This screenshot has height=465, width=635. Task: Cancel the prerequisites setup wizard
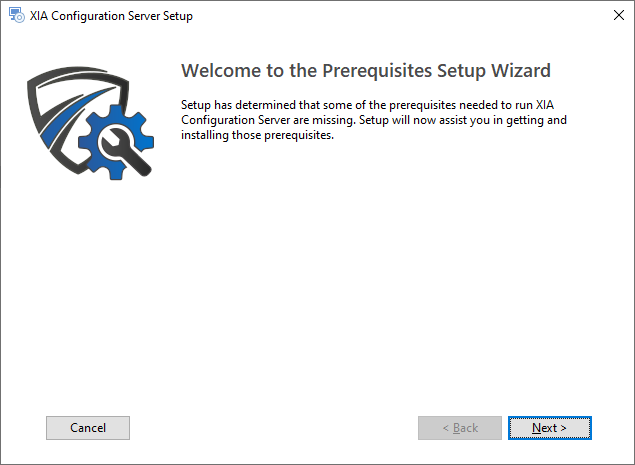click(88, 428)
